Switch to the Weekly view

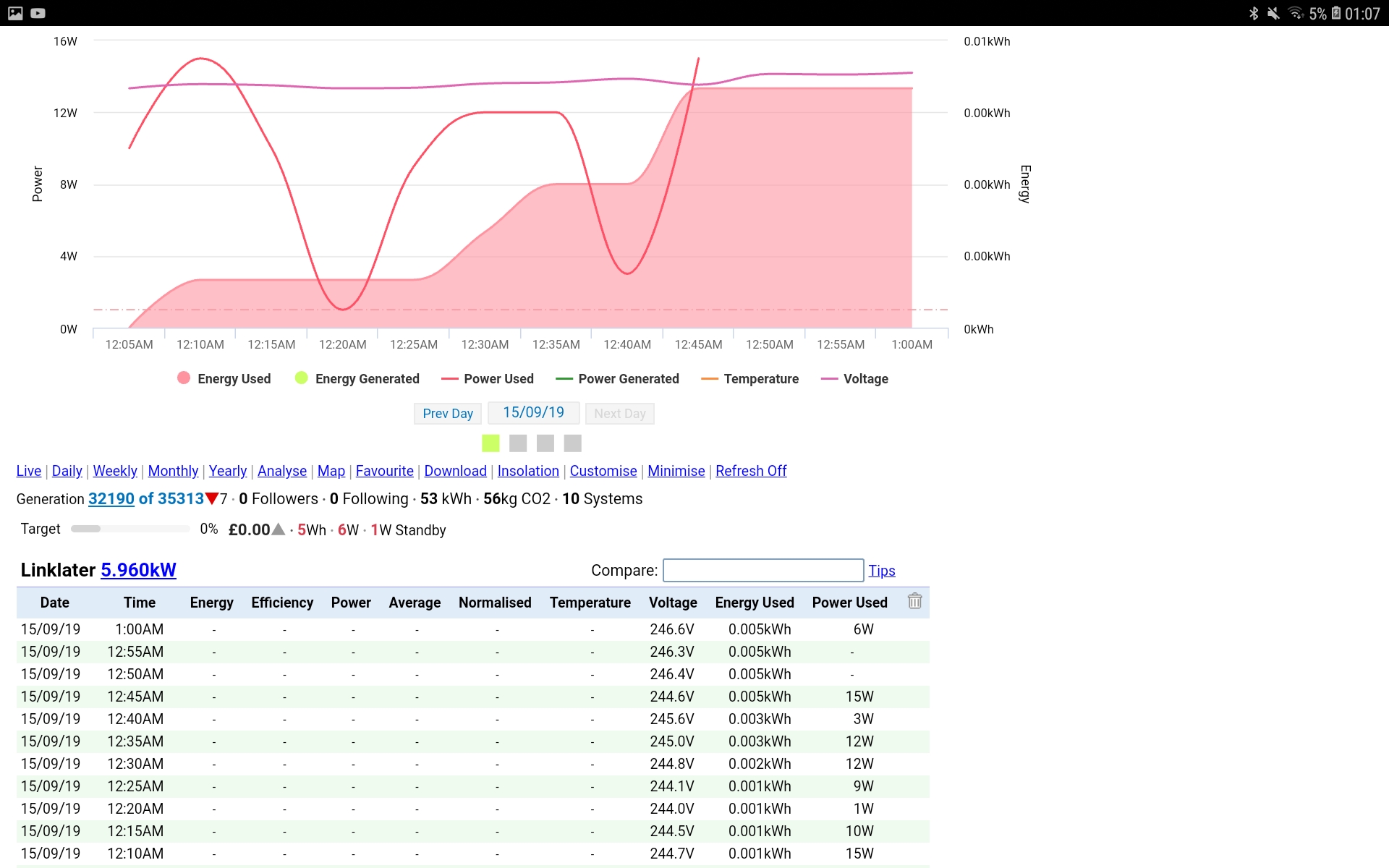(x=115, y=471)
